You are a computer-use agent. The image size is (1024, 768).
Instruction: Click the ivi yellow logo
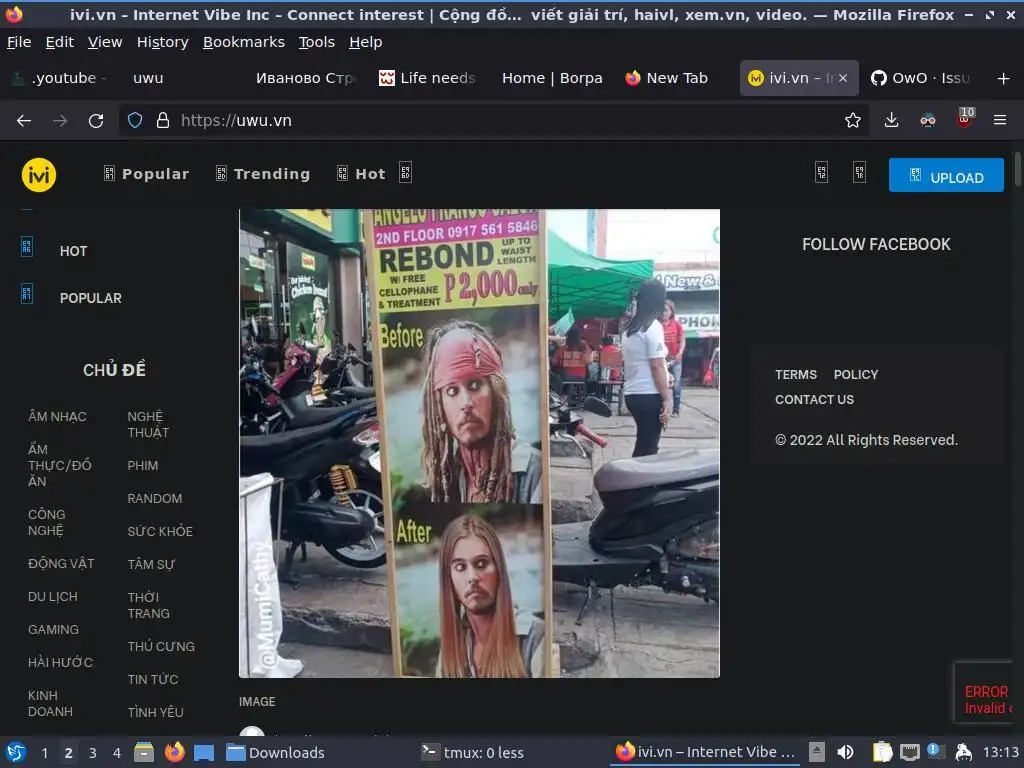point(39,175)
